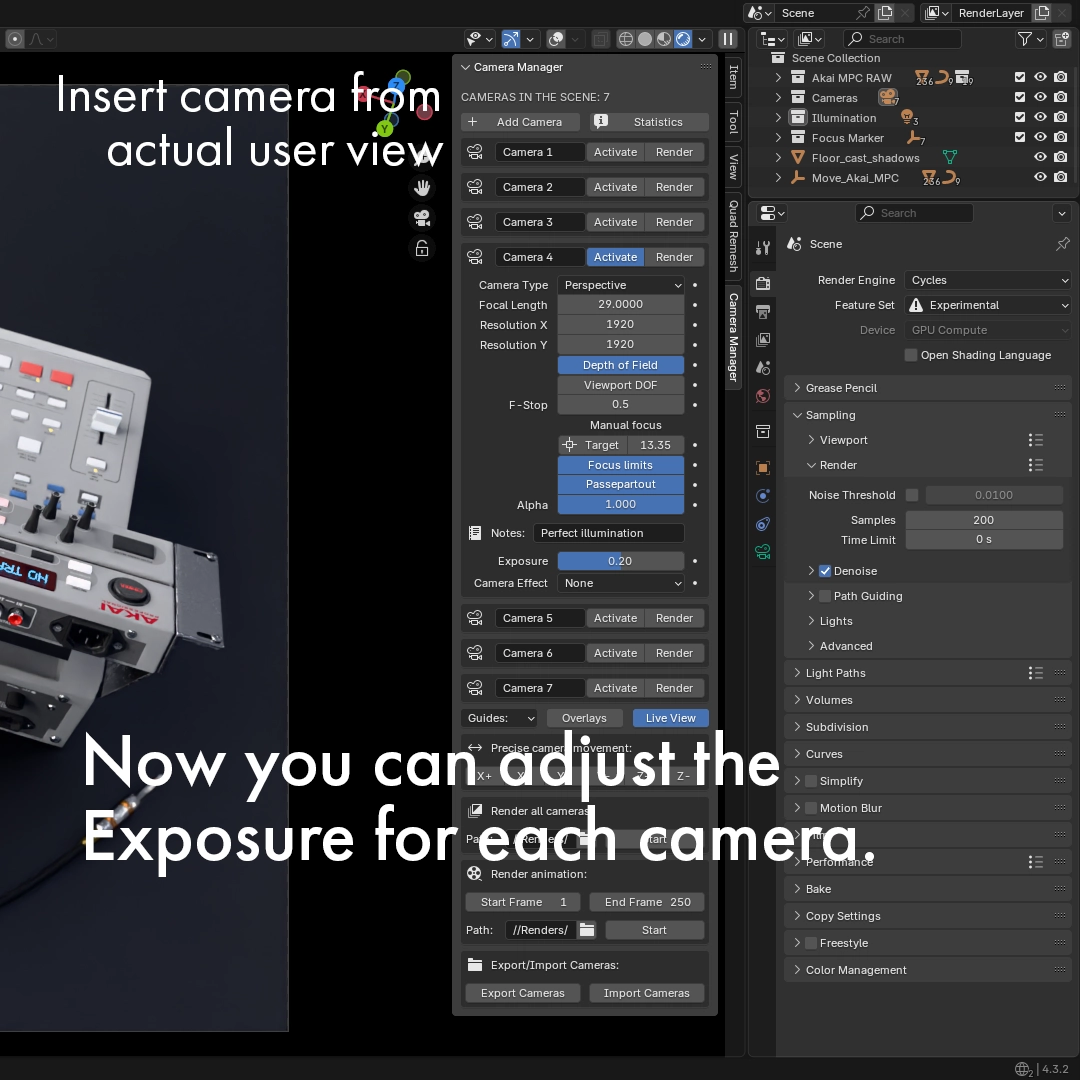Viewport: 1080px width, 1080px height.
Task: Enable Open Shading Language checkbox
Action: click(x=911, y=355)
